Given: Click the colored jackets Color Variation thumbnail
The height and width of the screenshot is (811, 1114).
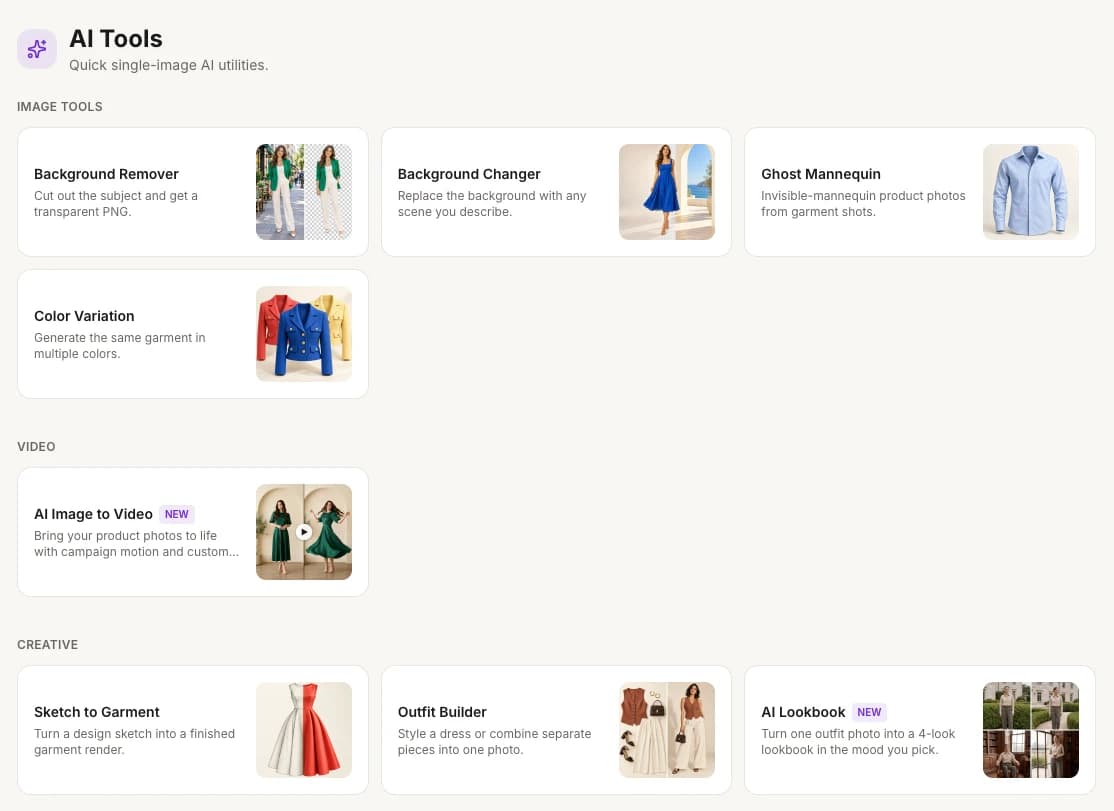Looking at the screenshot, I should pos(304,334).
